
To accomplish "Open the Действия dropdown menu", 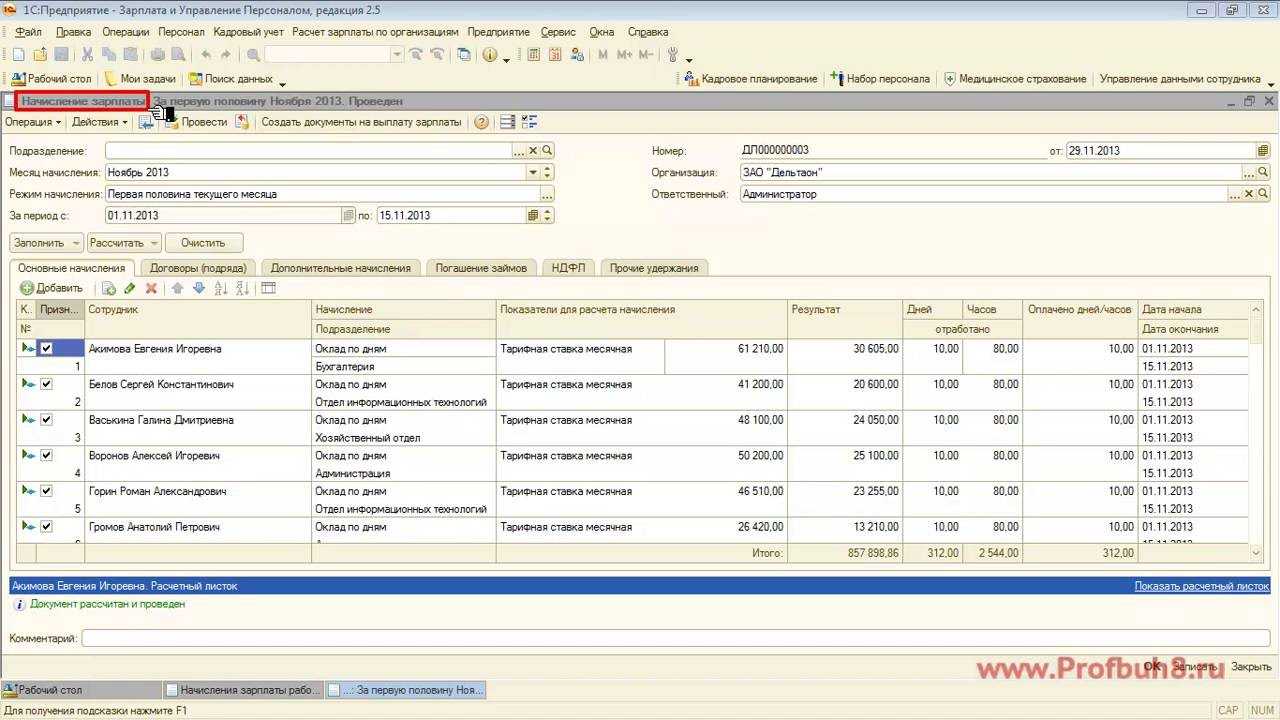I will [99, 122].
